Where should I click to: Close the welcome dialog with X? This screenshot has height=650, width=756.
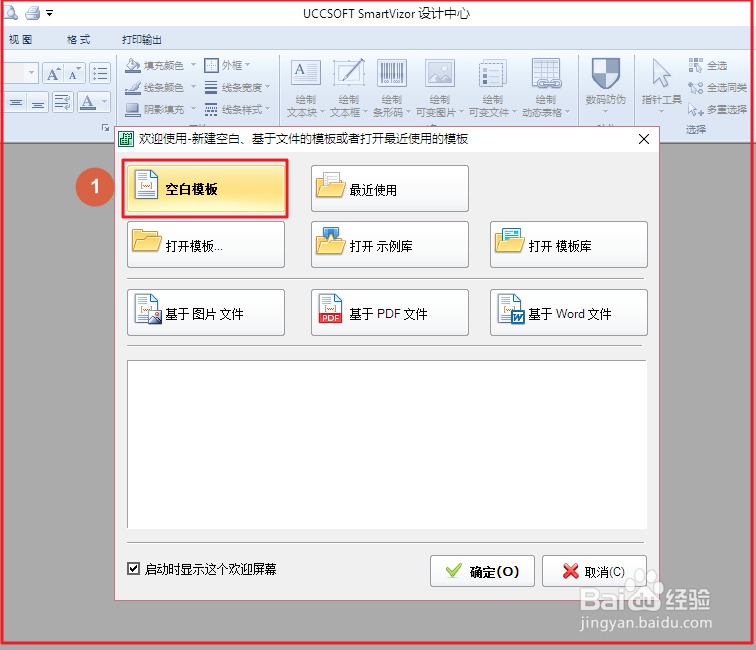click(x=644, y=139)
